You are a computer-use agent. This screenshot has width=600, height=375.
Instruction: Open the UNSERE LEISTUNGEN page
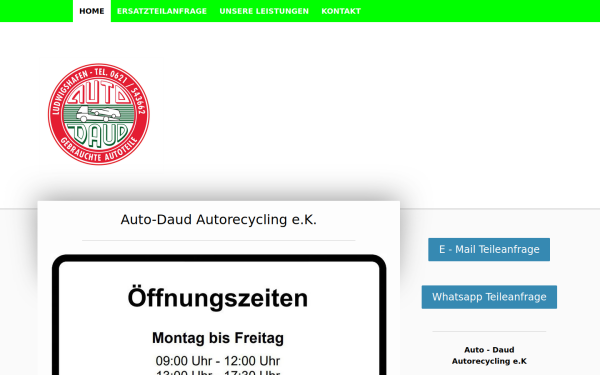(x=264, y=11)
